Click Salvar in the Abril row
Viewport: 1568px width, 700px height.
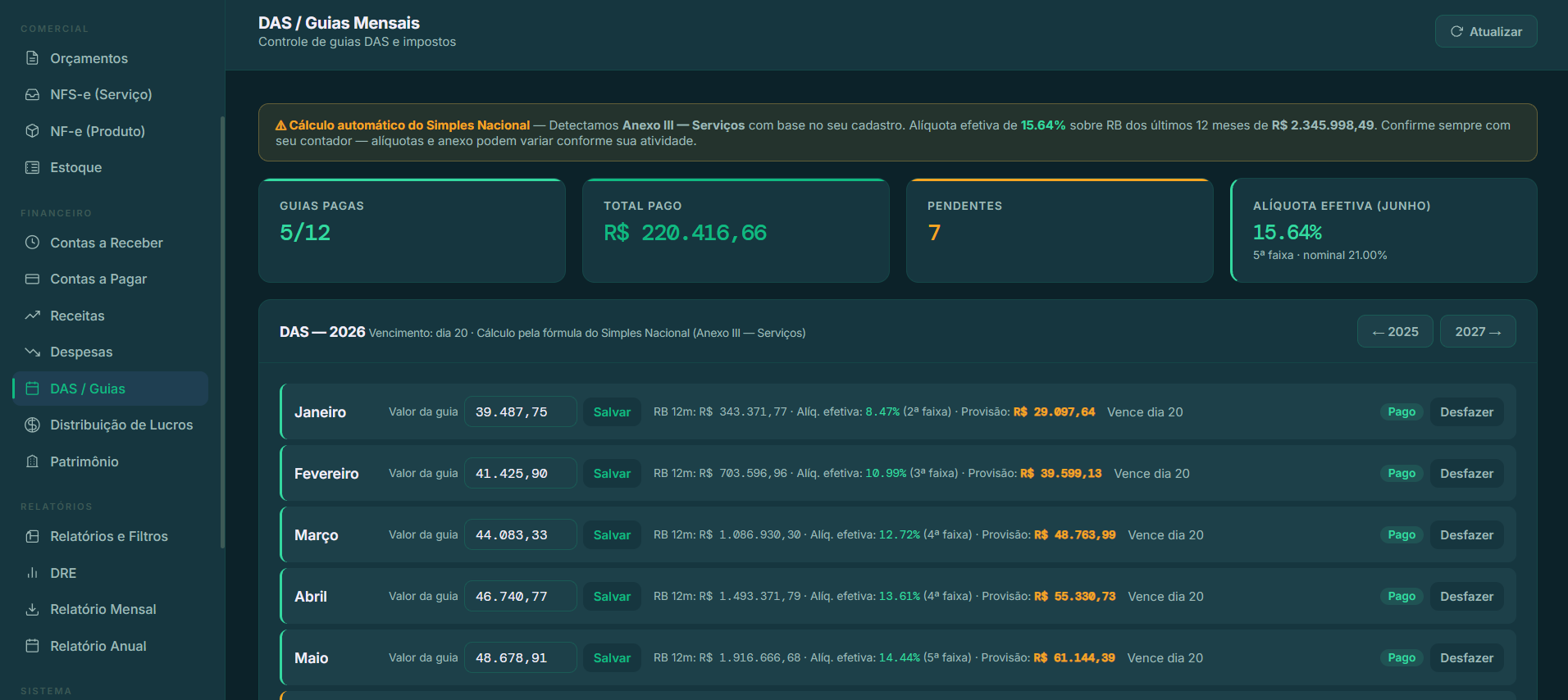(612, 596)
